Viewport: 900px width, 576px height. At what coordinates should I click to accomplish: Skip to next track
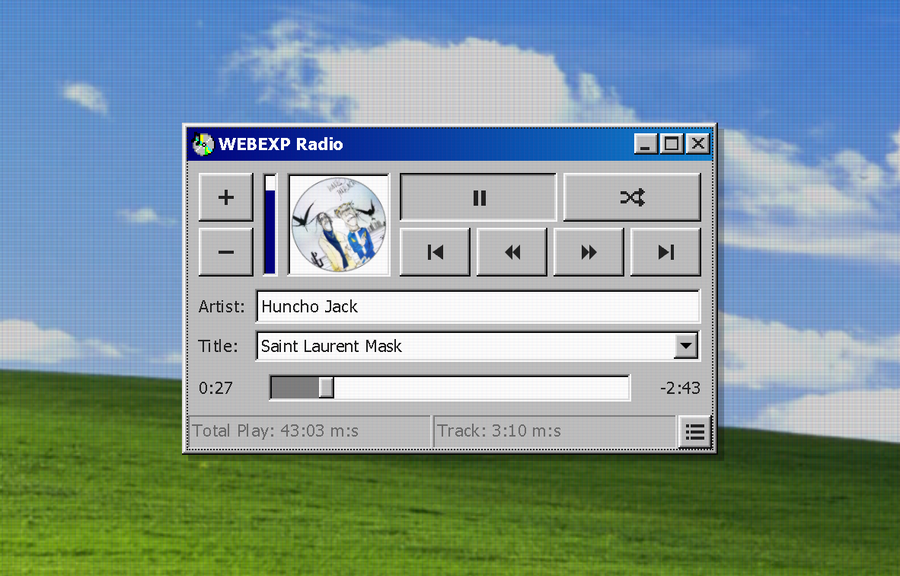[x=665, y=252]
